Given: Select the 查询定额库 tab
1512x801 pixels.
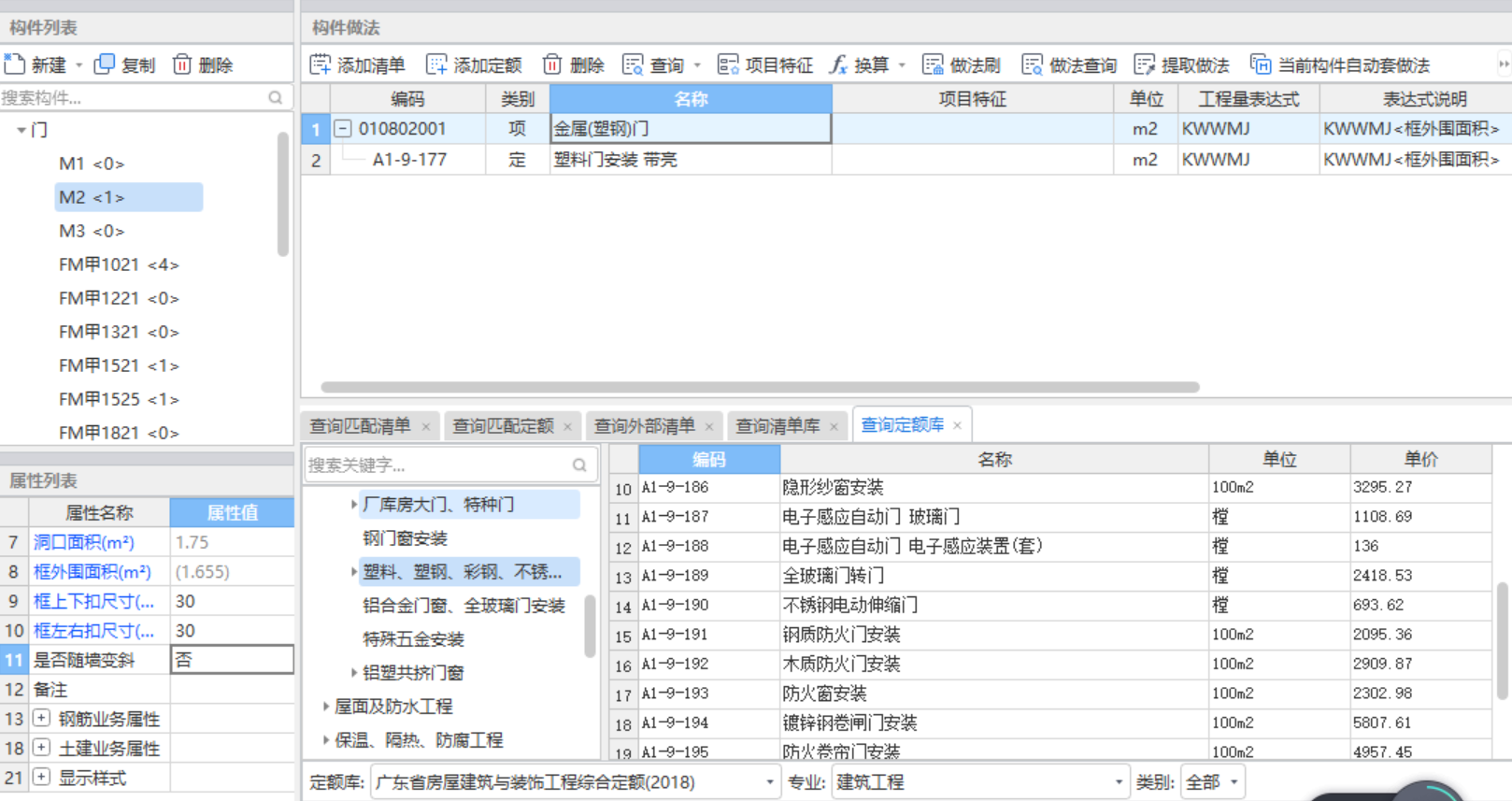Looking at the screenshot, I should click(902, 425).
